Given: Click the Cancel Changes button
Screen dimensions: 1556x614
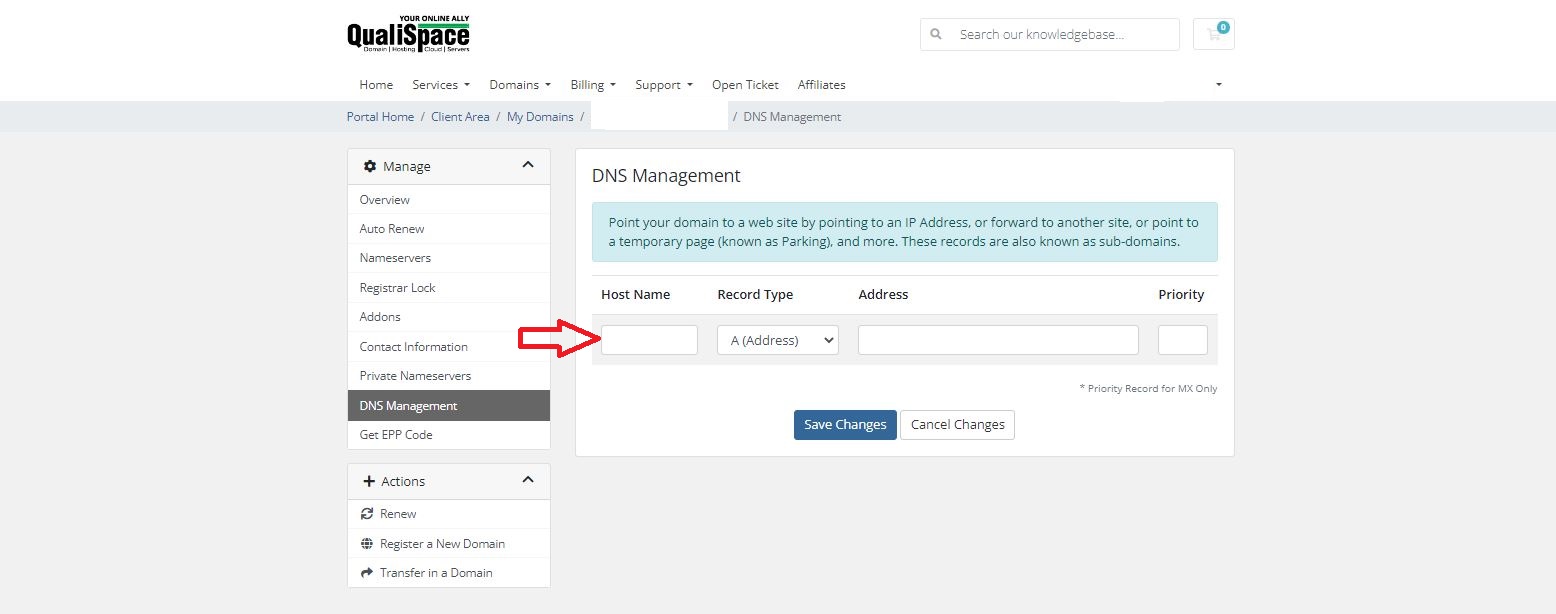Looking at the screenshot, I should [957, 424].
